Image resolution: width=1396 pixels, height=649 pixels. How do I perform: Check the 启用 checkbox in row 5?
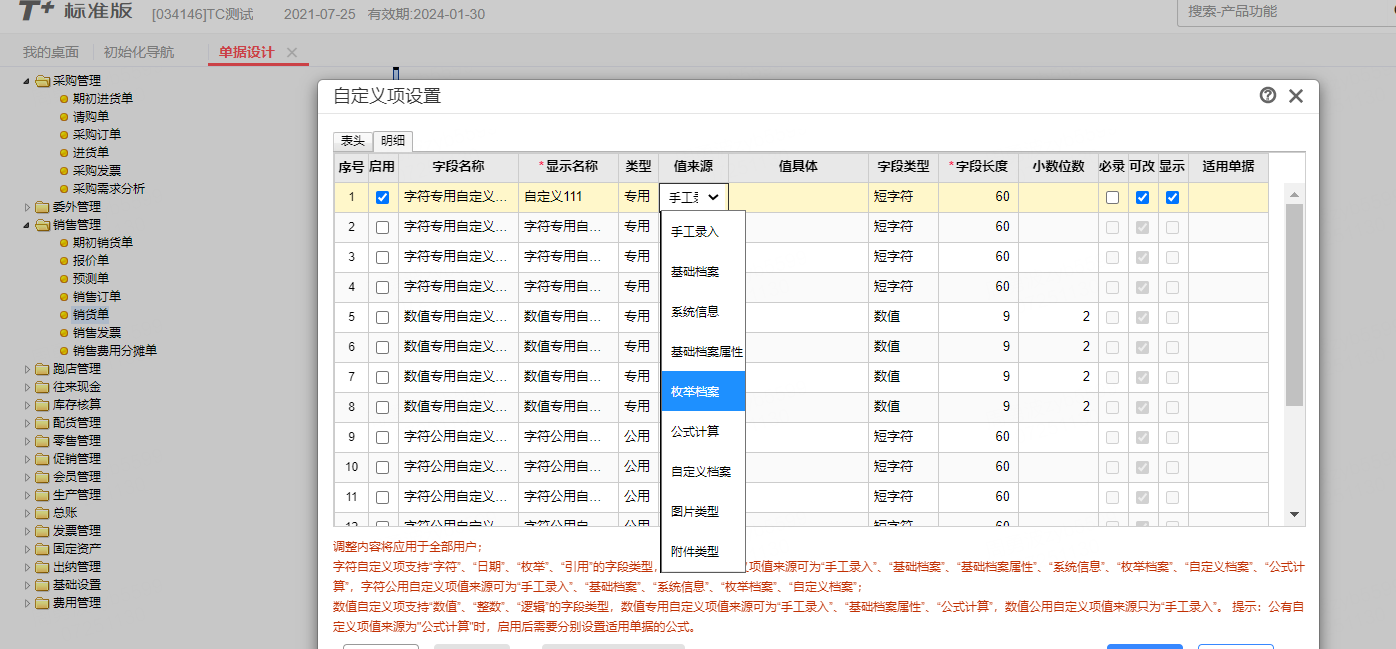pos(382,318)
